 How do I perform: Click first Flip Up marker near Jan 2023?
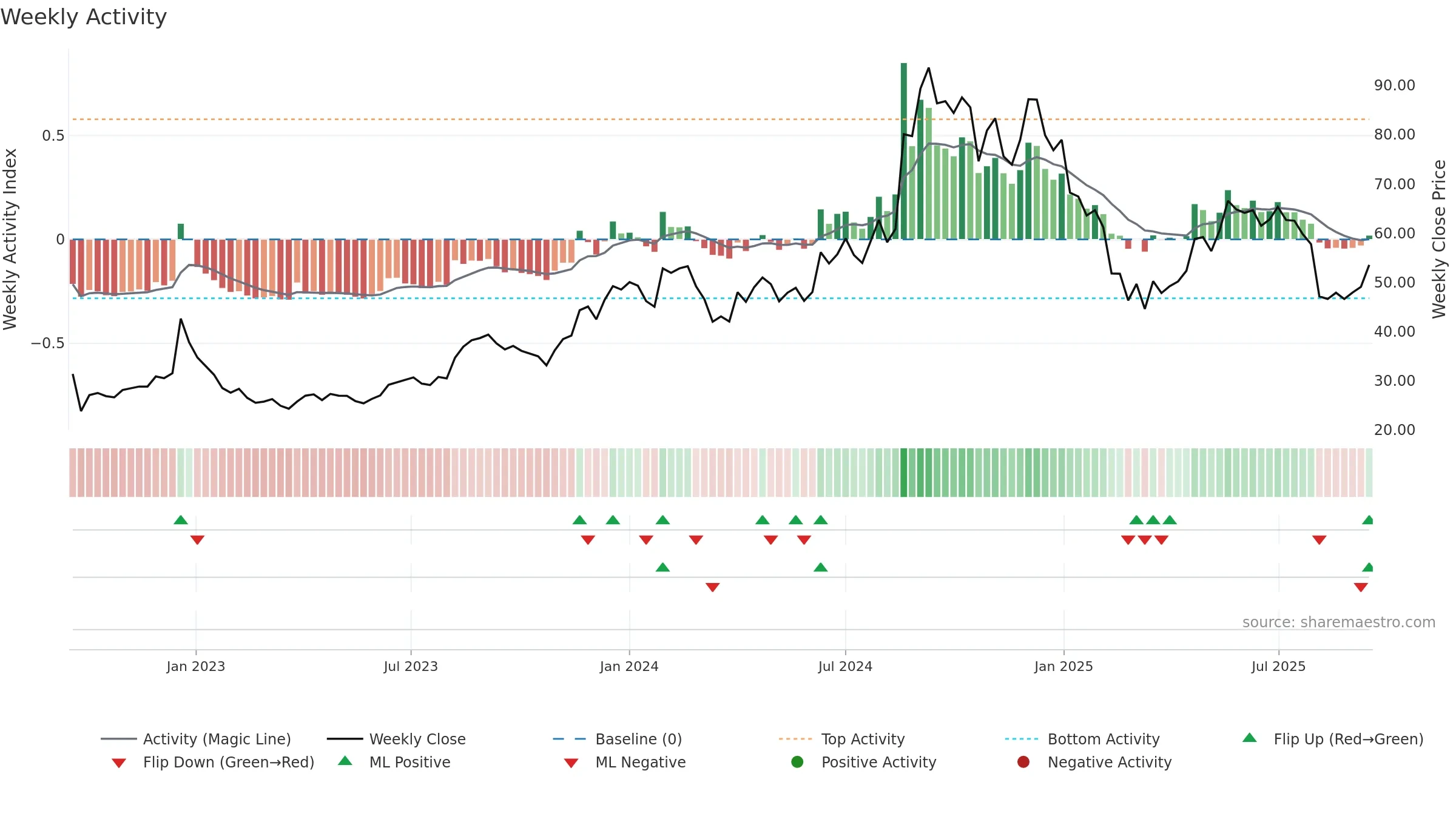(181, 520)
